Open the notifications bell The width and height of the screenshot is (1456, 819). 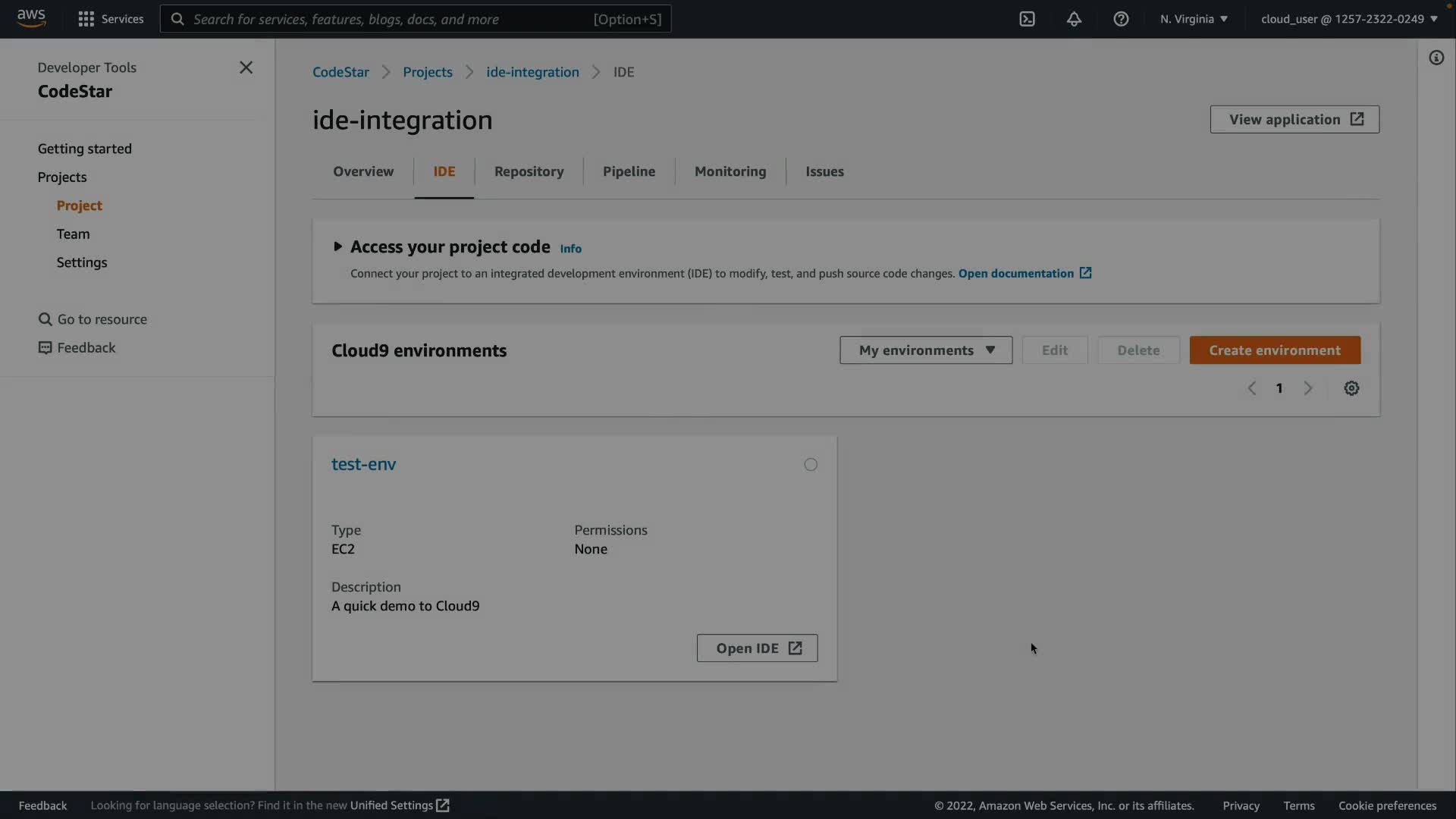click(1074, 19)
